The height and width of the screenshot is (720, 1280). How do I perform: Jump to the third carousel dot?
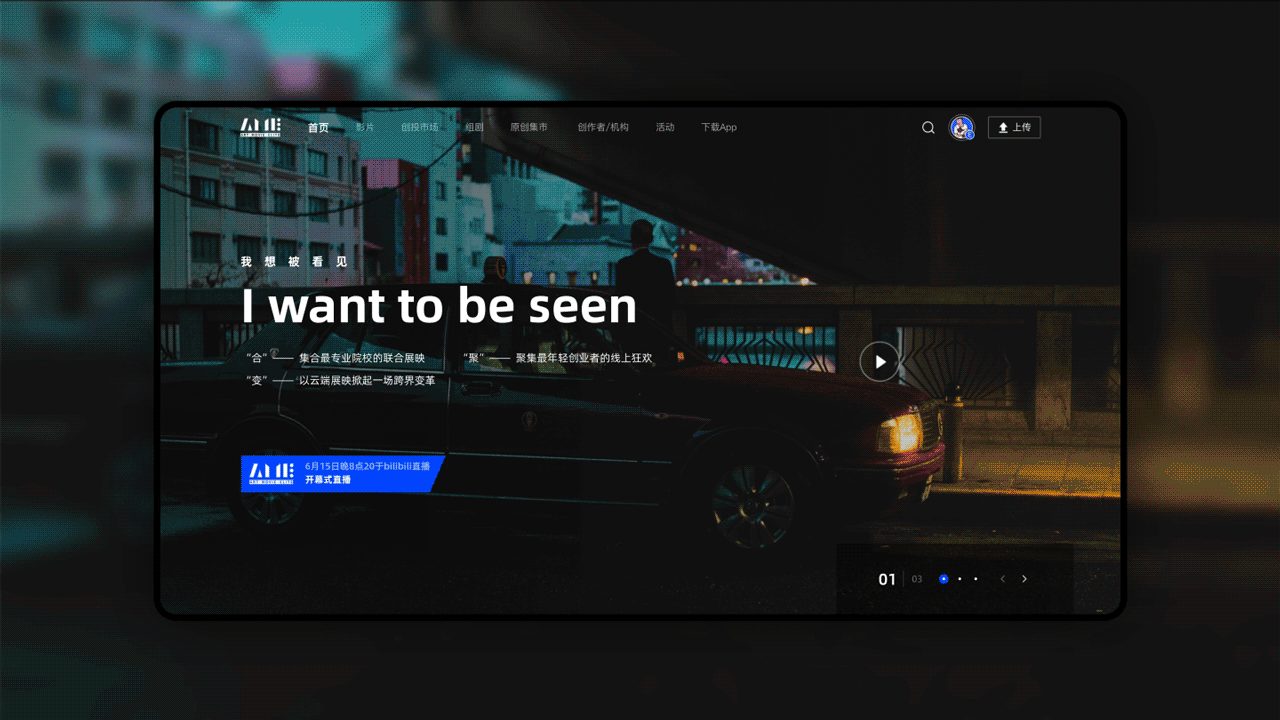[976, 579]
